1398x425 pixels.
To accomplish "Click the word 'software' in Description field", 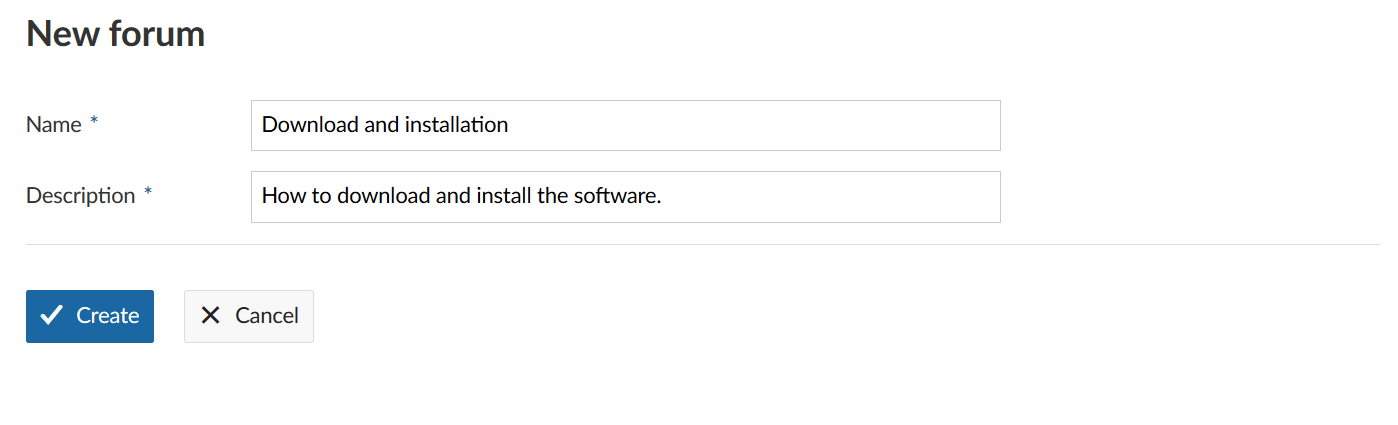I will pos(615,196).
